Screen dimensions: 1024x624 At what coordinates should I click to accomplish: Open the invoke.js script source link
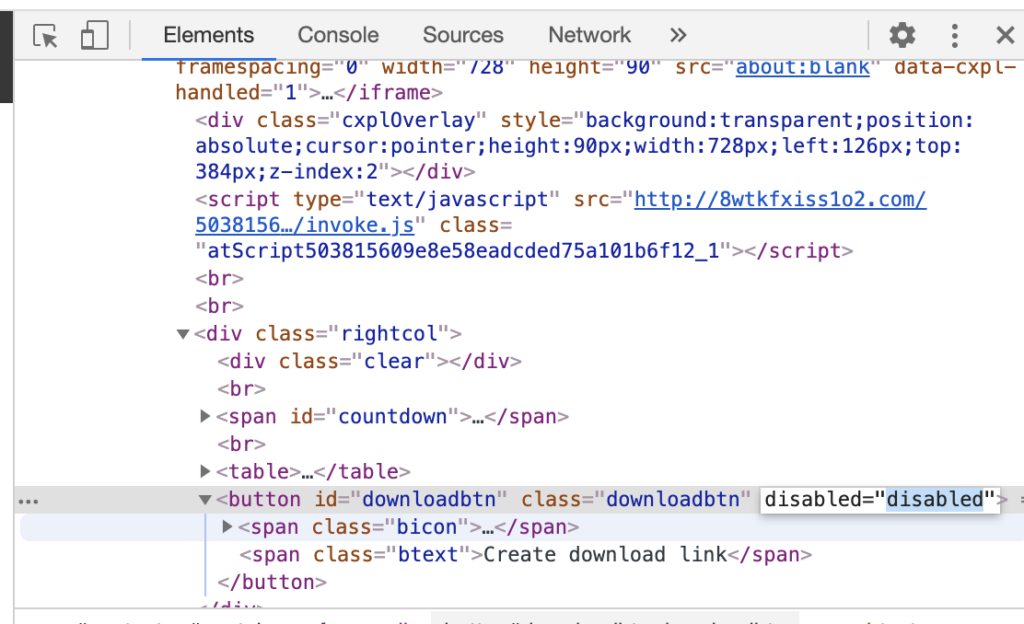pyautogui.click(x=560, y=212)
